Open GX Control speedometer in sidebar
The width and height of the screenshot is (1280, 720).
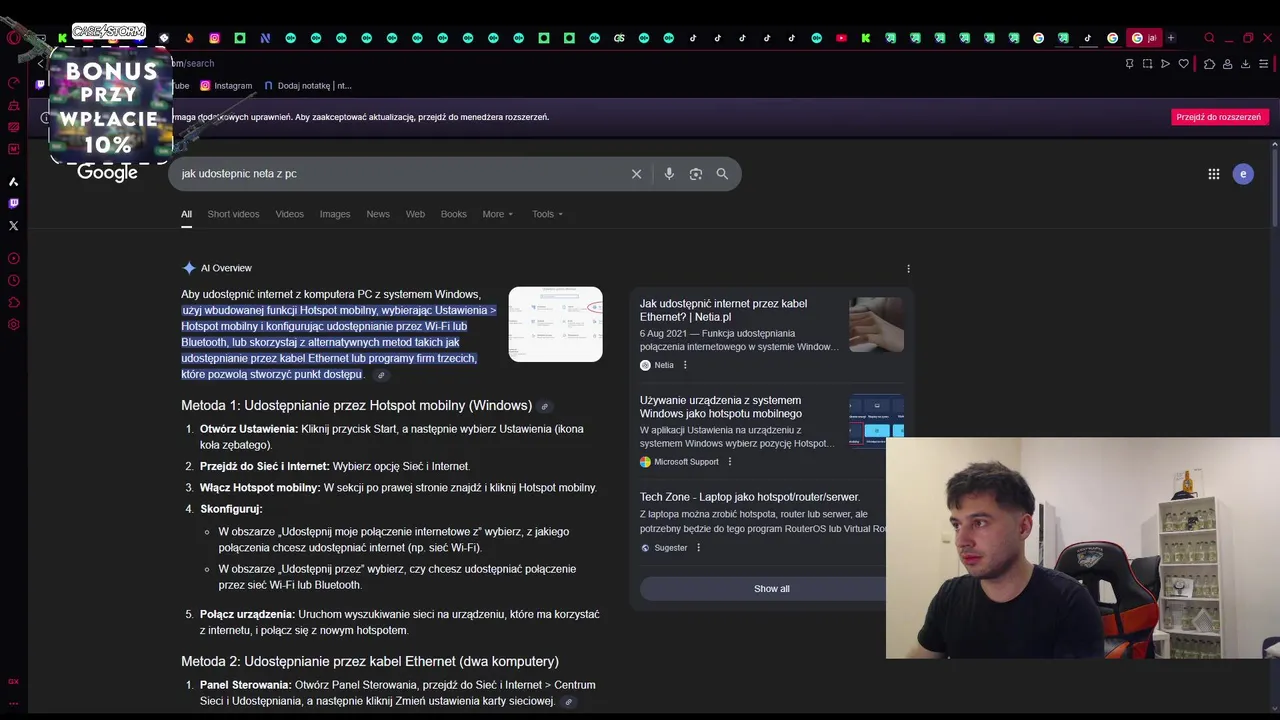(x=13, y=83)
